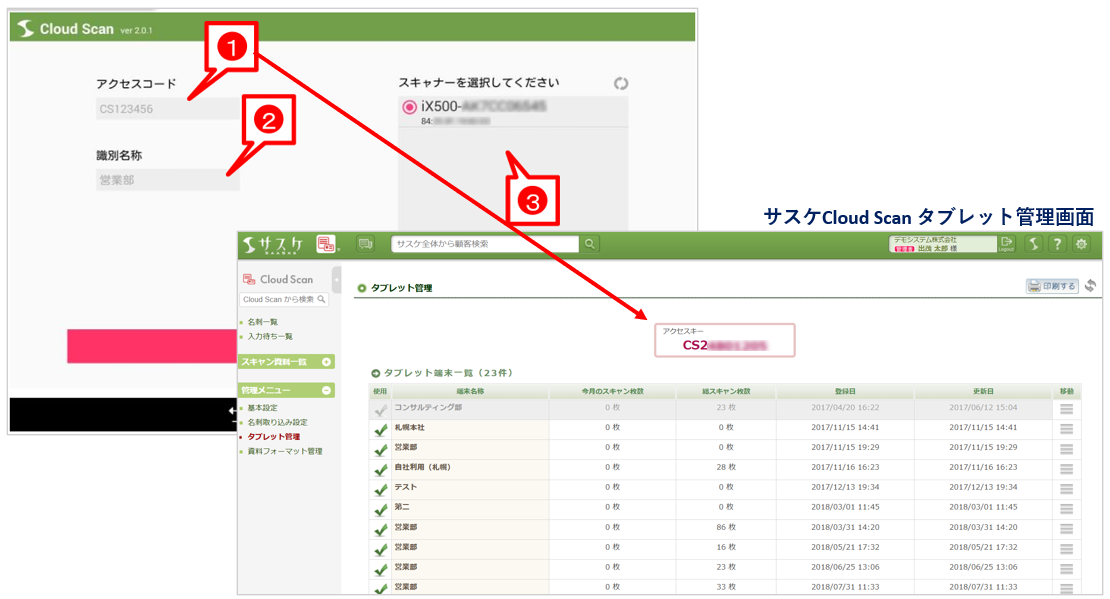Click the 更新日 column header

pyautogui.click(x=983, y=391)
